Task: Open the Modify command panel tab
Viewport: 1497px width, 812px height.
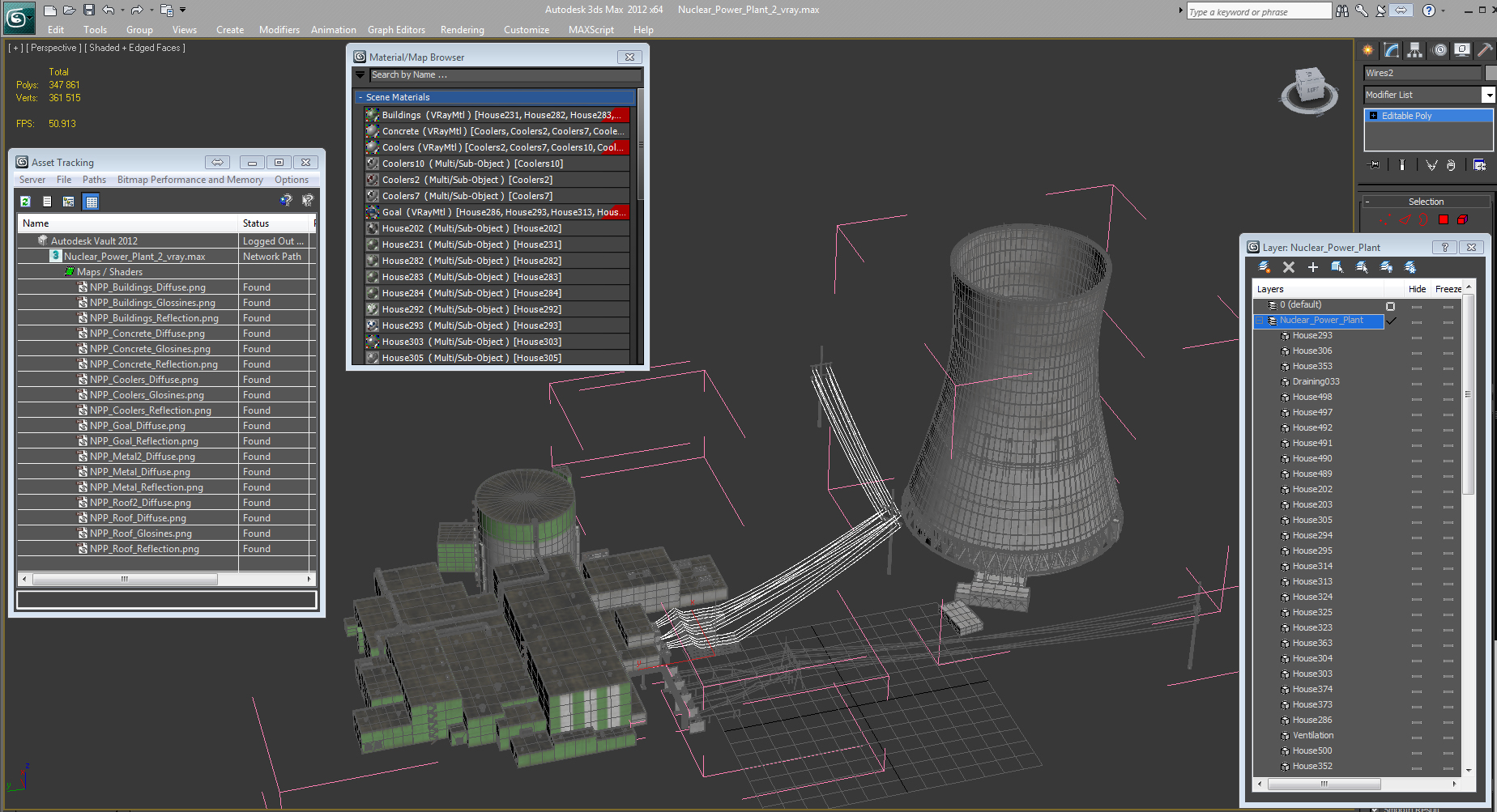Action: tap(1392, 50)
